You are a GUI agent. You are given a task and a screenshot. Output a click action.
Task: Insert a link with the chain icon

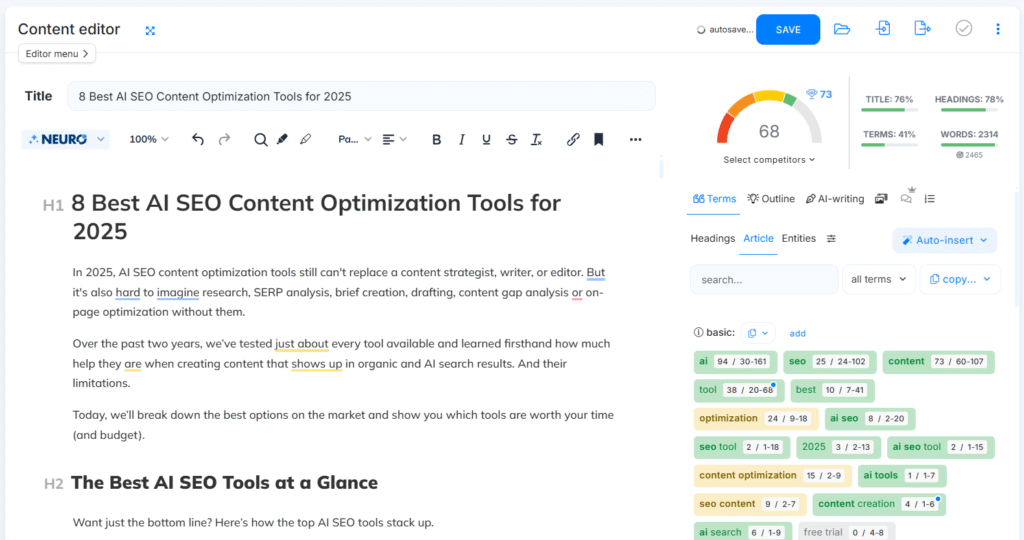coord(573,140)
